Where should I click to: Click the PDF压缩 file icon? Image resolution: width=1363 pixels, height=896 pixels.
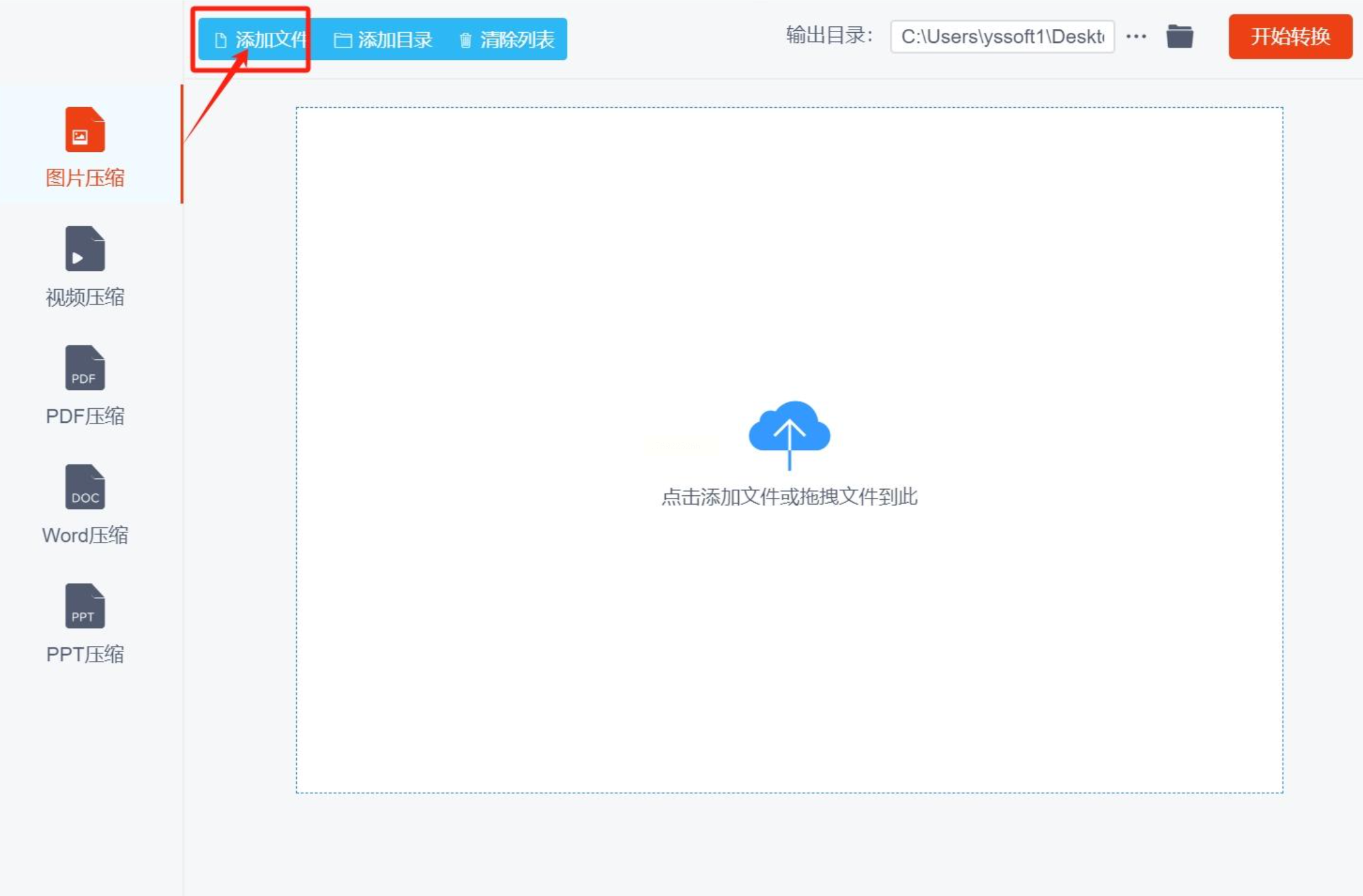(84, 368)
